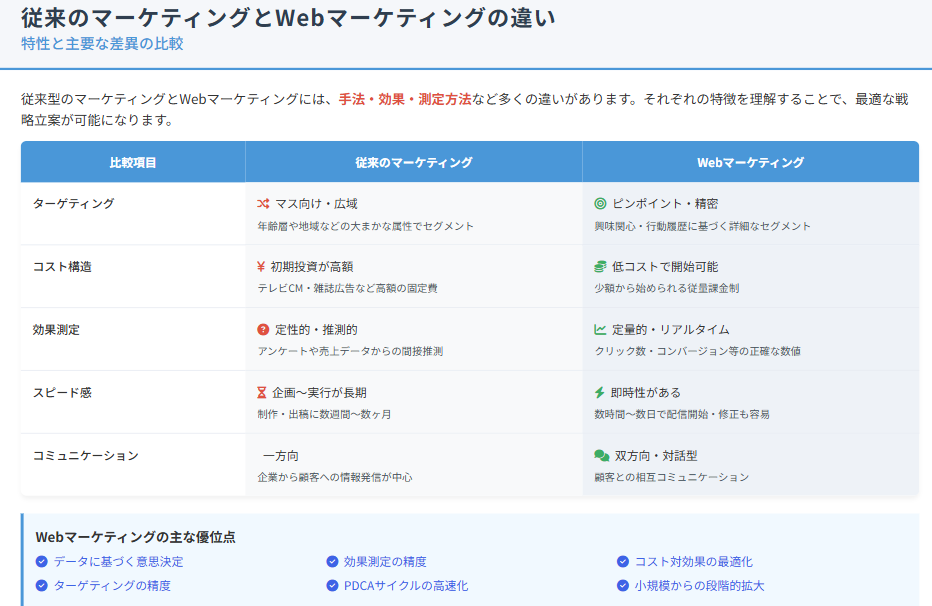Screen dimensions: 932x606
Task: Click the コスト対効果の最適化 text
Action: pos(693,562)
